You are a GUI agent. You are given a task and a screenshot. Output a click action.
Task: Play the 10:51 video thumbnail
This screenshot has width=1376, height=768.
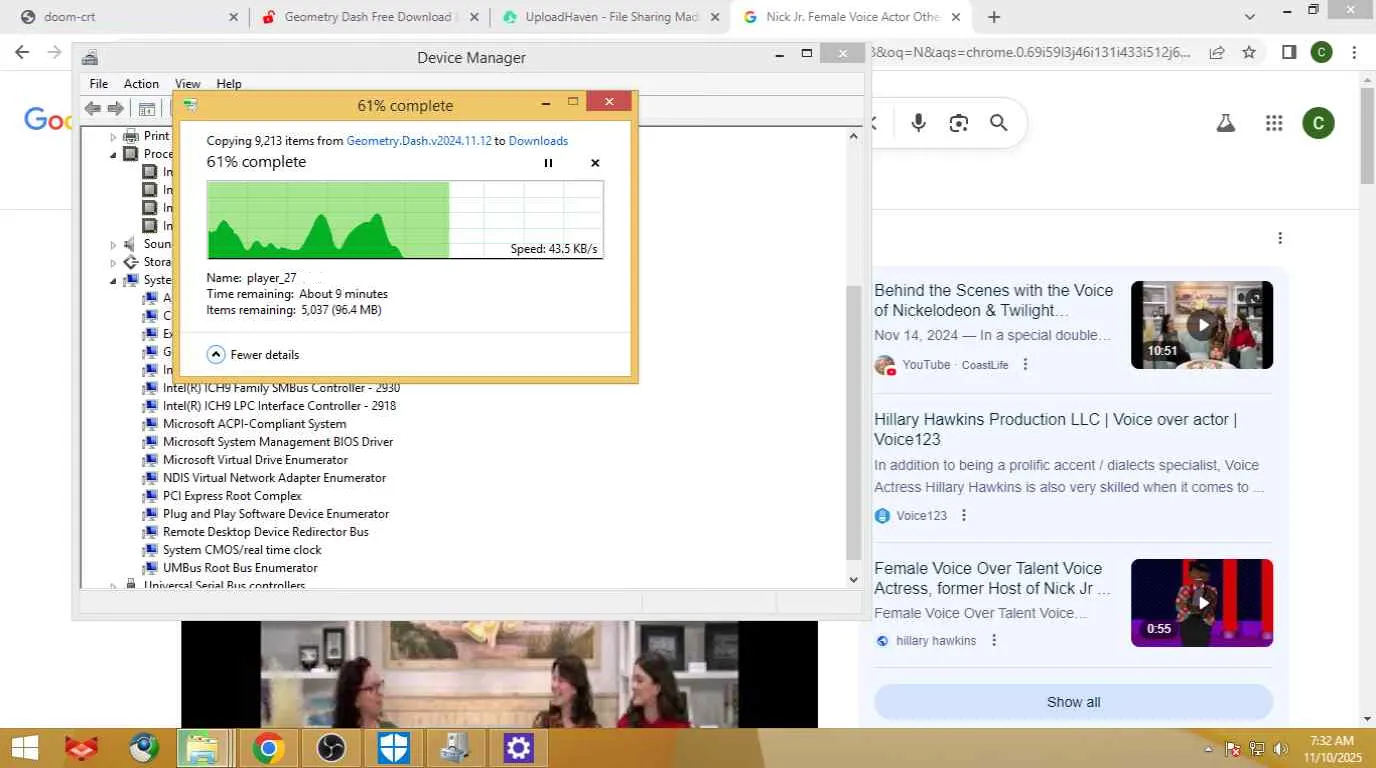(1202, 325)
